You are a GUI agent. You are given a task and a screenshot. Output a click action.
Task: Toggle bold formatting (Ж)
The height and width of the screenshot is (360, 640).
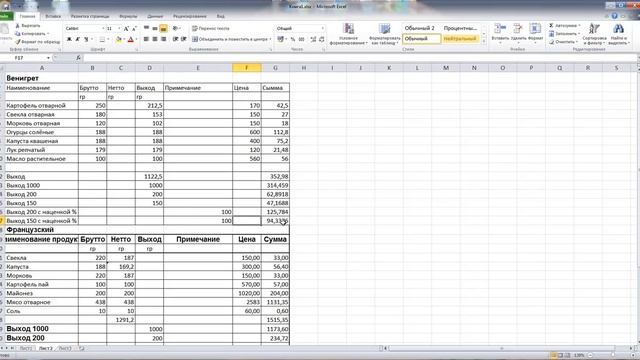click(x=69, y=39)
